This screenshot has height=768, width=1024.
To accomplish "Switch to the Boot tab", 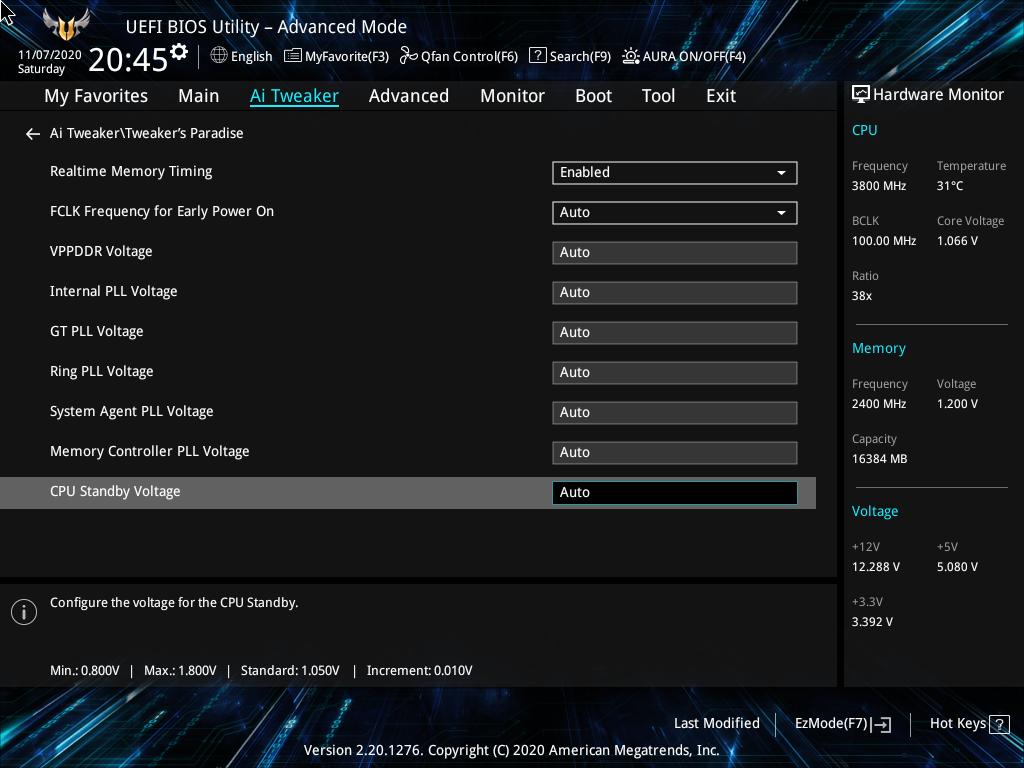I will [594, 96].
